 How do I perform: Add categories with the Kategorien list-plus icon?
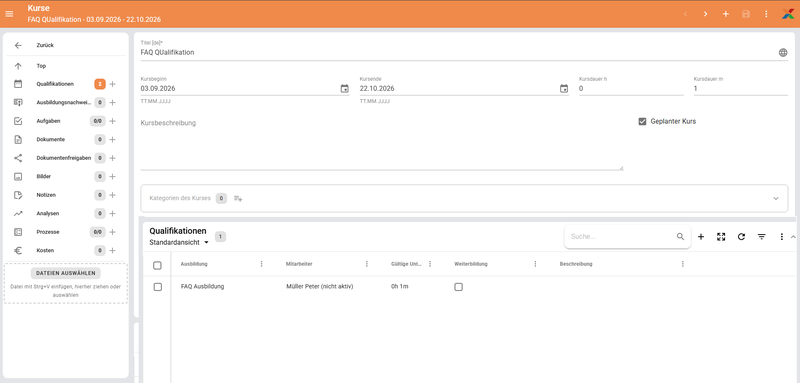click(x=238, y=198)
